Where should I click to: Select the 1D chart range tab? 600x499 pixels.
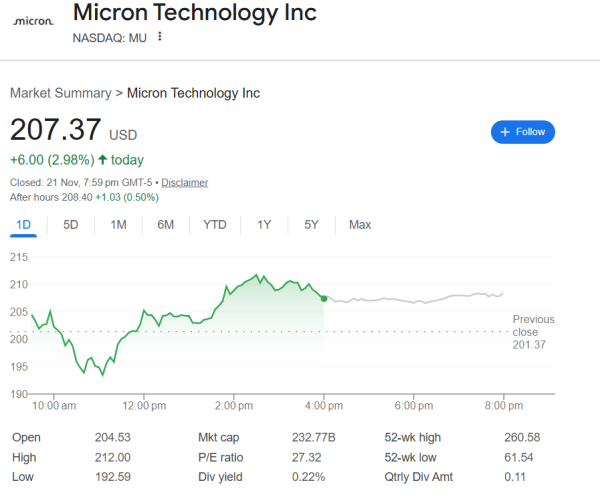(24, 225)
